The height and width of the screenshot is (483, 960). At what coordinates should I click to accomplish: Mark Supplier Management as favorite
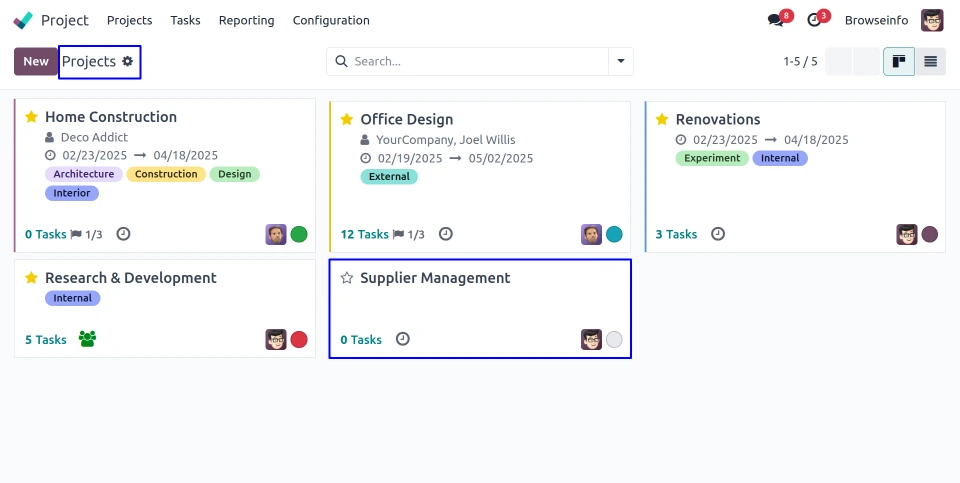click(x=347, y=278)
